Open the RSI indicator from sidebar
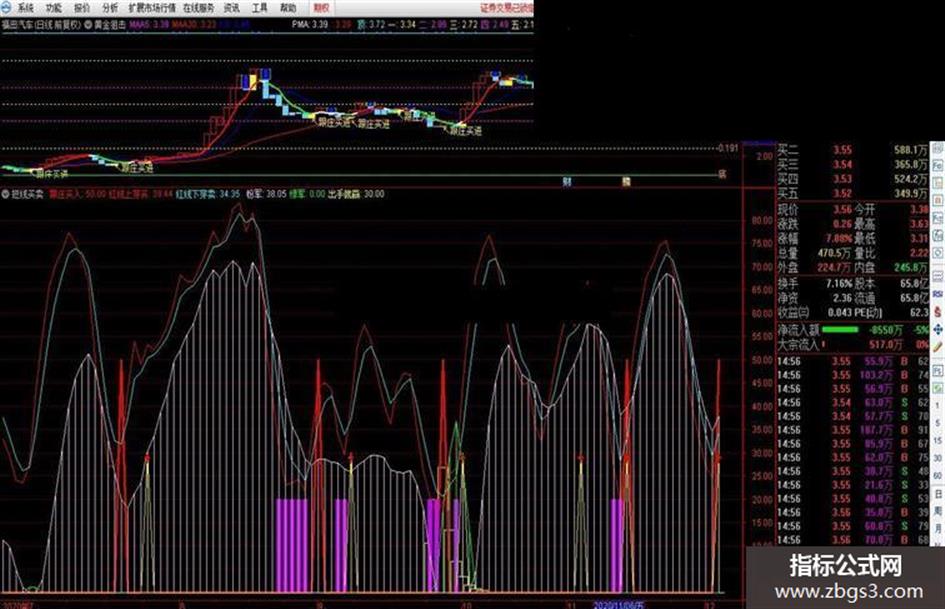 938,293
